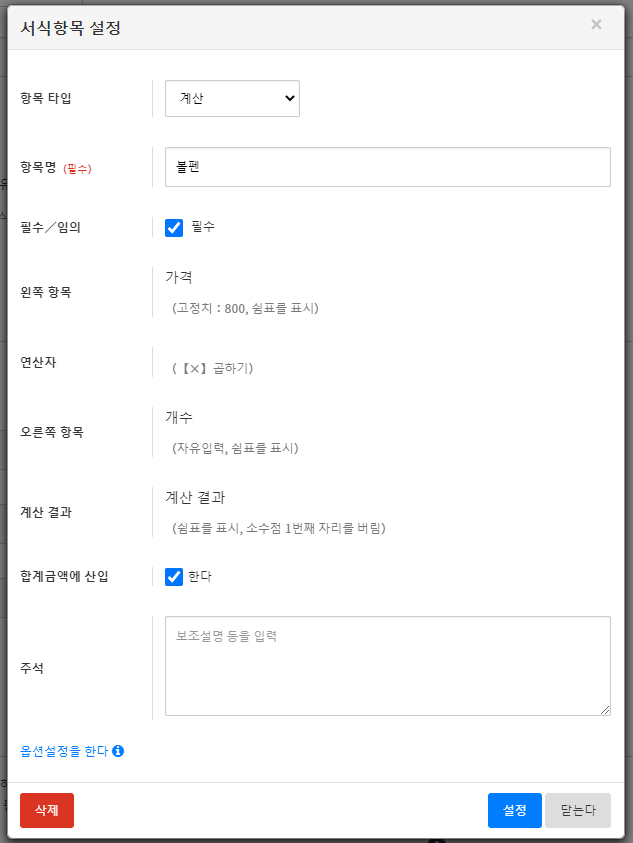Image resolution: width=633 pixels, height=843 pixels.
Task: Click into the 주석 text area
Action: (387, 665)
